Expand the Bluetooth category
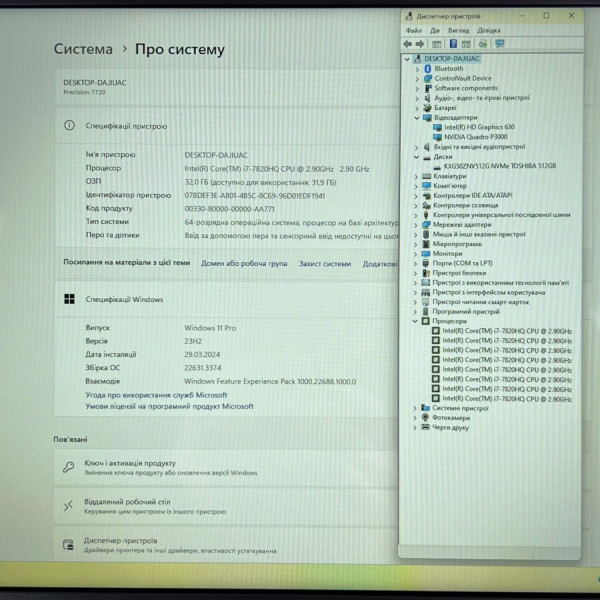Image resolution: width=600 pixels, height=600 pixels. [417, 69]
